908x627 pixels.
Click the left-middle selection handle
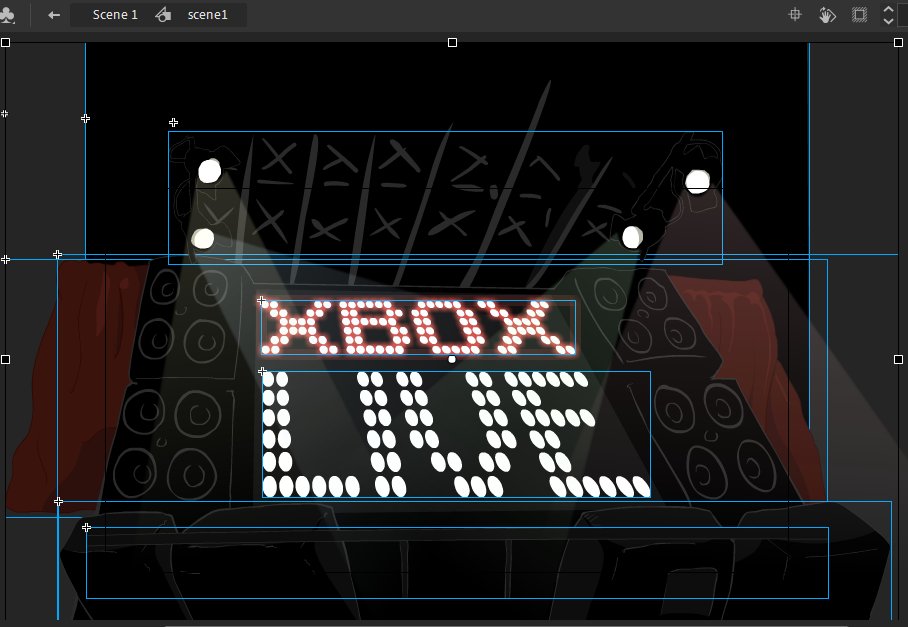click(x=6, y=360)
